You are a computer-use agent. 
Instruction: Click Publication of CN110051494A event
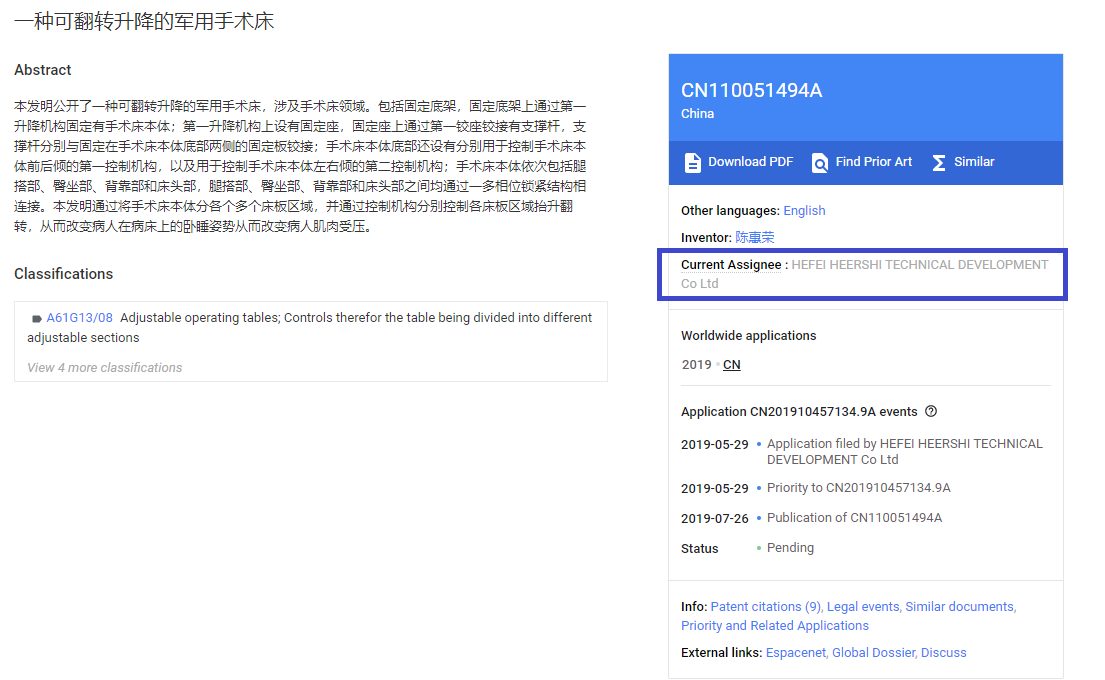(x=854, y=518)
